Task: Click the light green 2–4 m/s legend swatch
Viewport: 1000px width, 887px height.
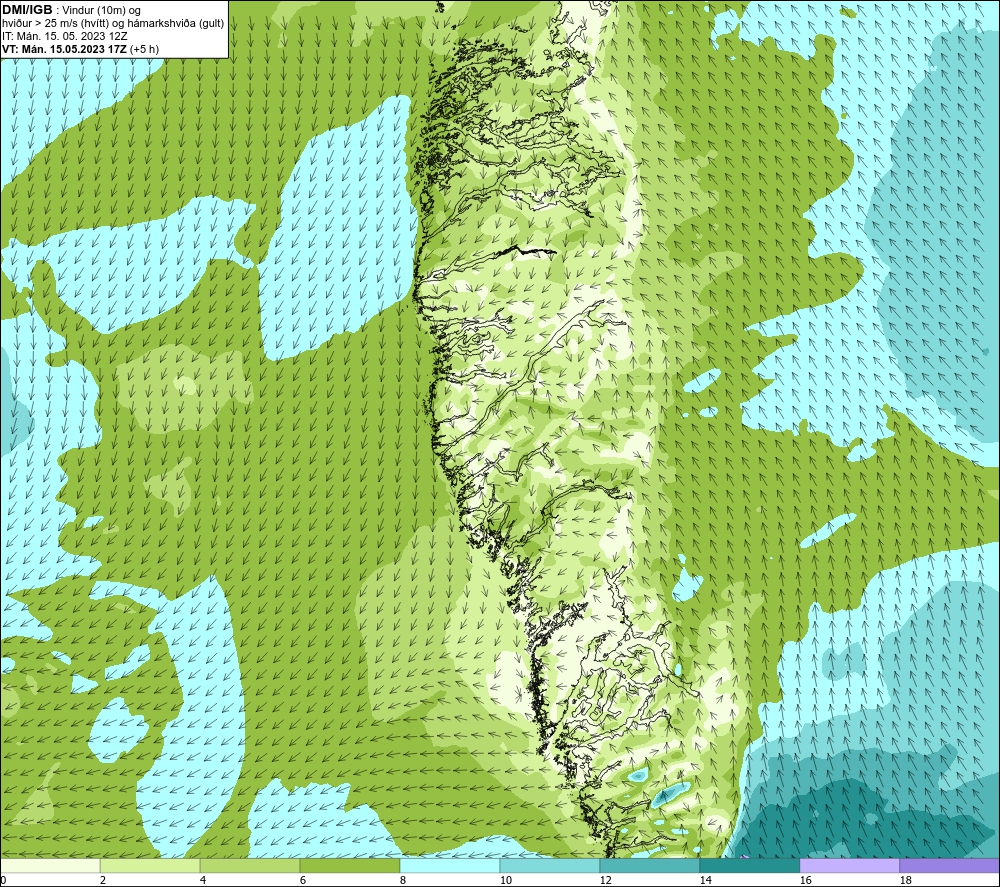Action: click(150, 865)
